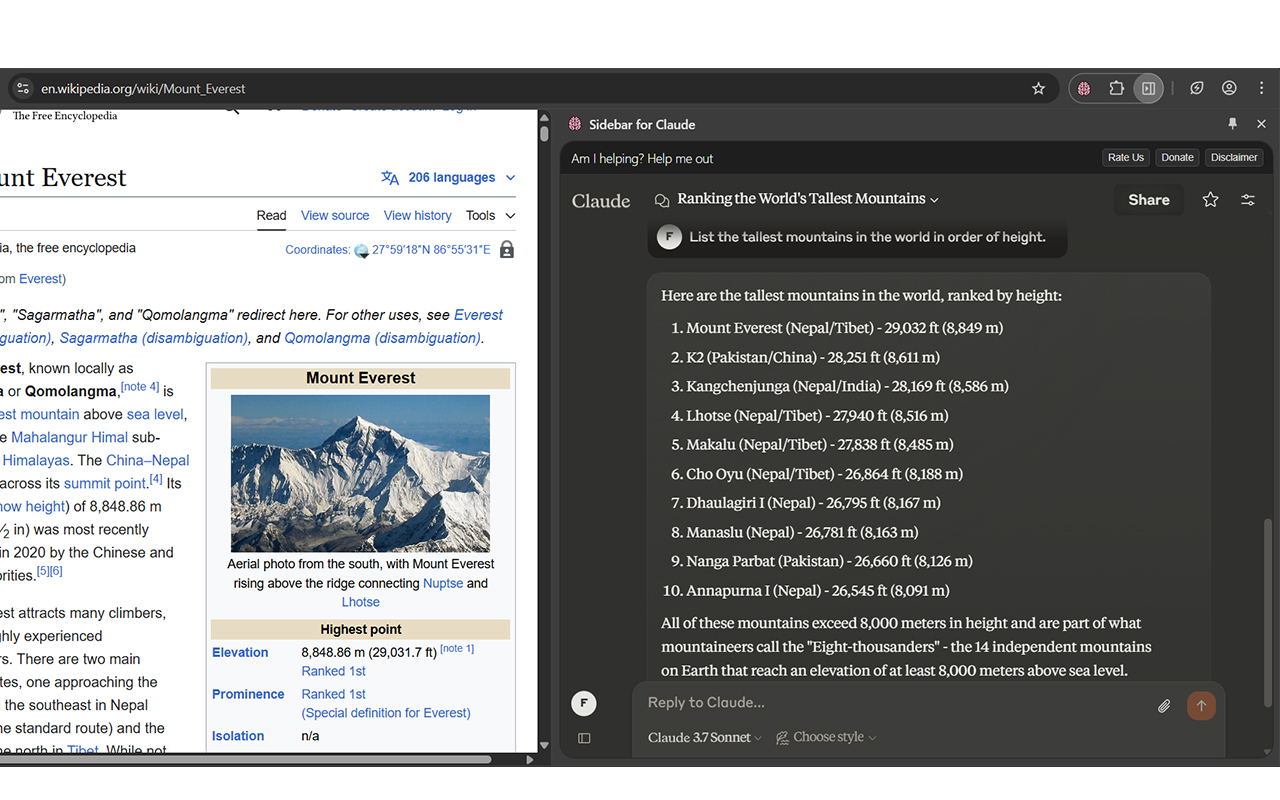
Task: Star this Claude conversation
Action: click(x=1210, y=200)
